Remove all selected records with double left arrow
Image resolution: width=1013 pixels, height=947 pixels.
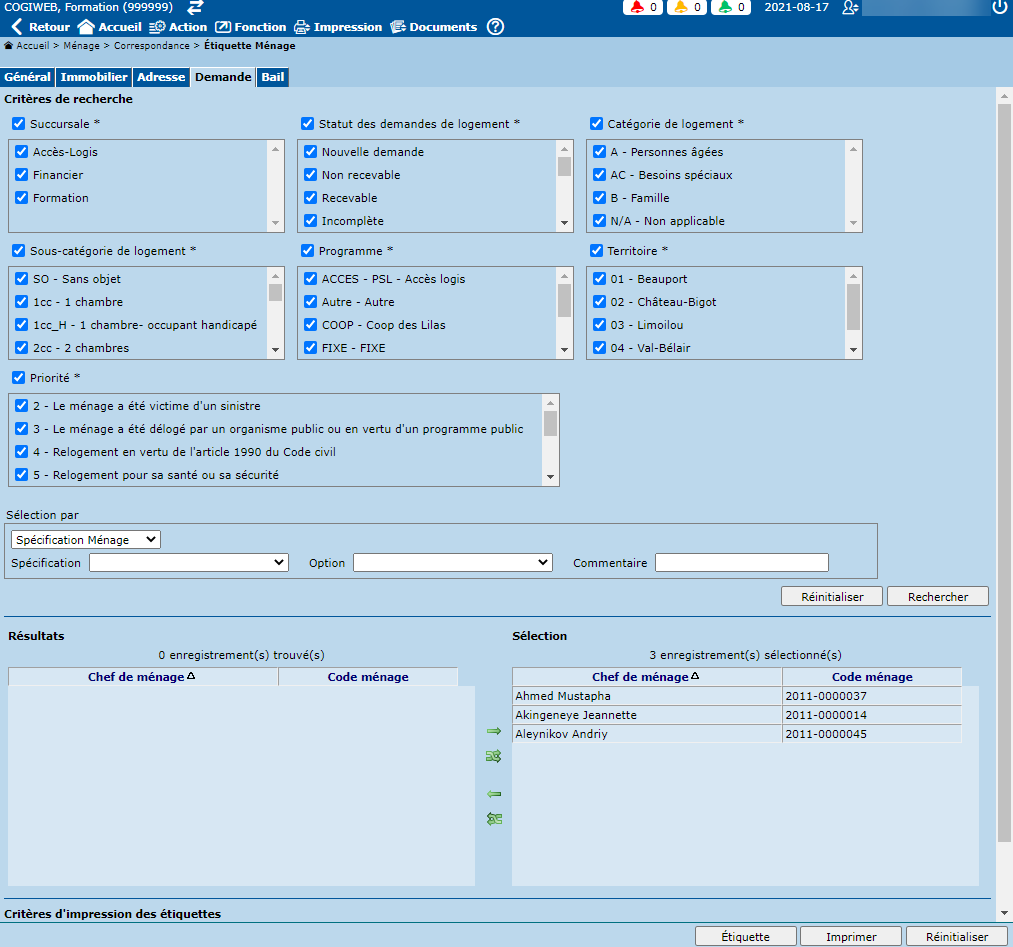pyautogui.click(x=493, y=819)
